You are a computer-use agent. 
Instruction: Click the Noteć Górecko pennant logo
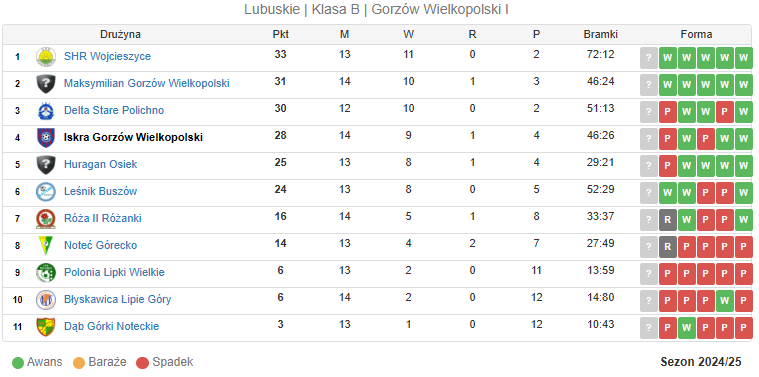tap(46, 246)
